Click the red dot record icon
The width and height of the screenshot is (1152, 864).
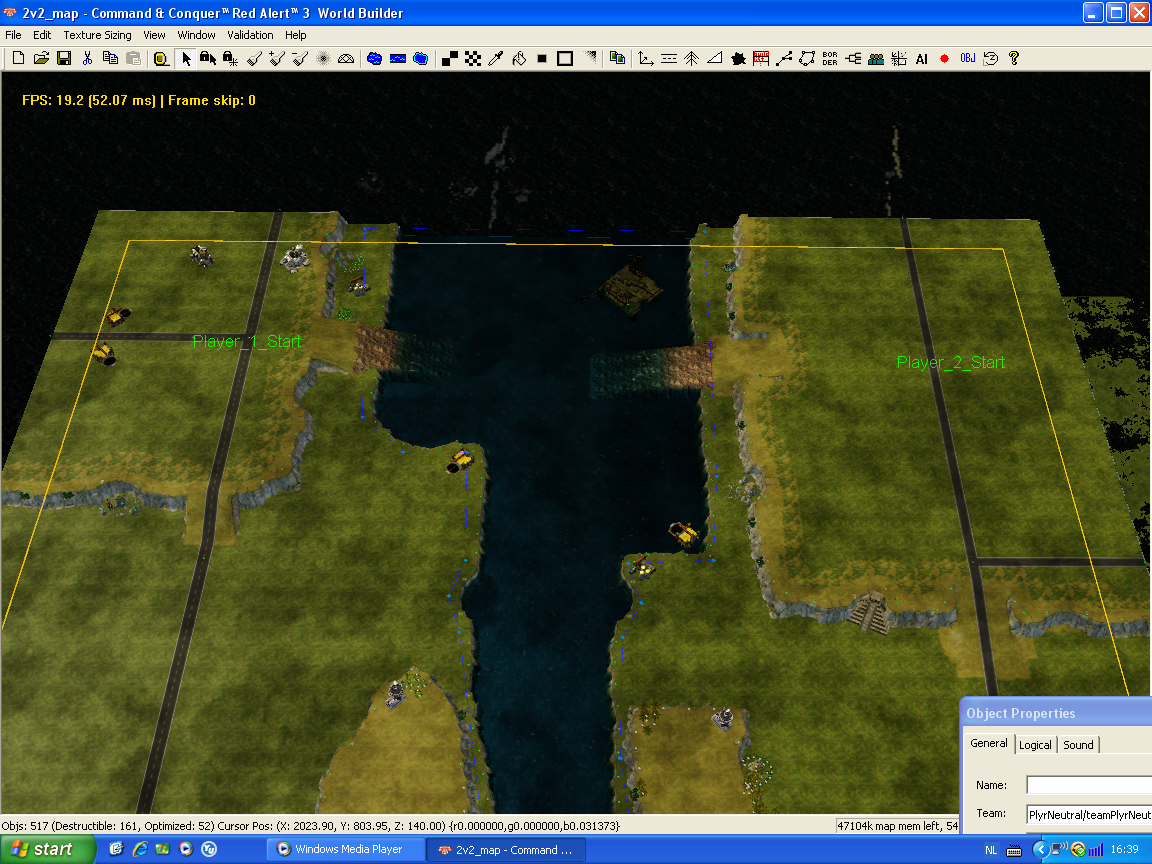click(x=944, y=58)
